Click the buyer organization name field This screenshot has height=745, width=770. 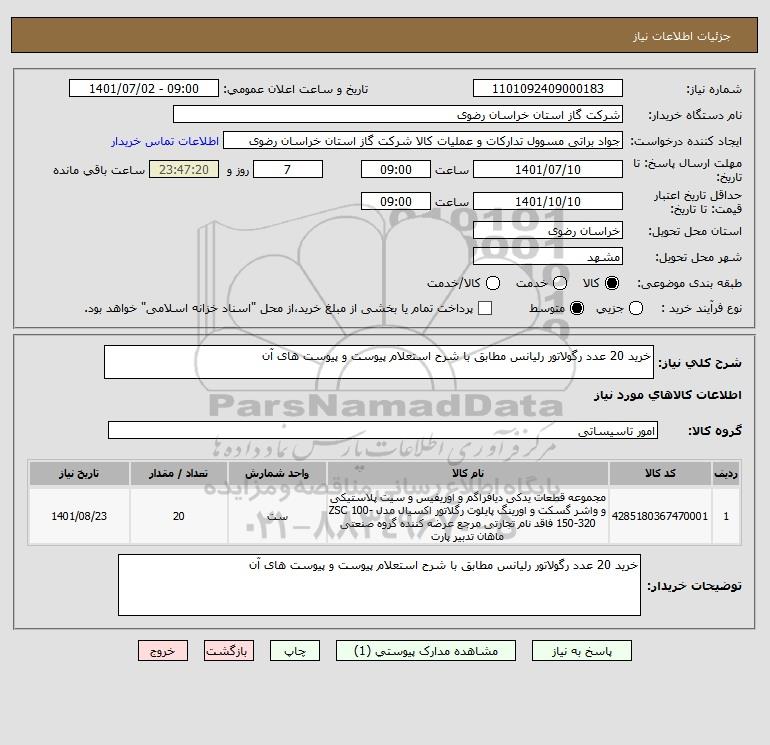pos(398,115)
